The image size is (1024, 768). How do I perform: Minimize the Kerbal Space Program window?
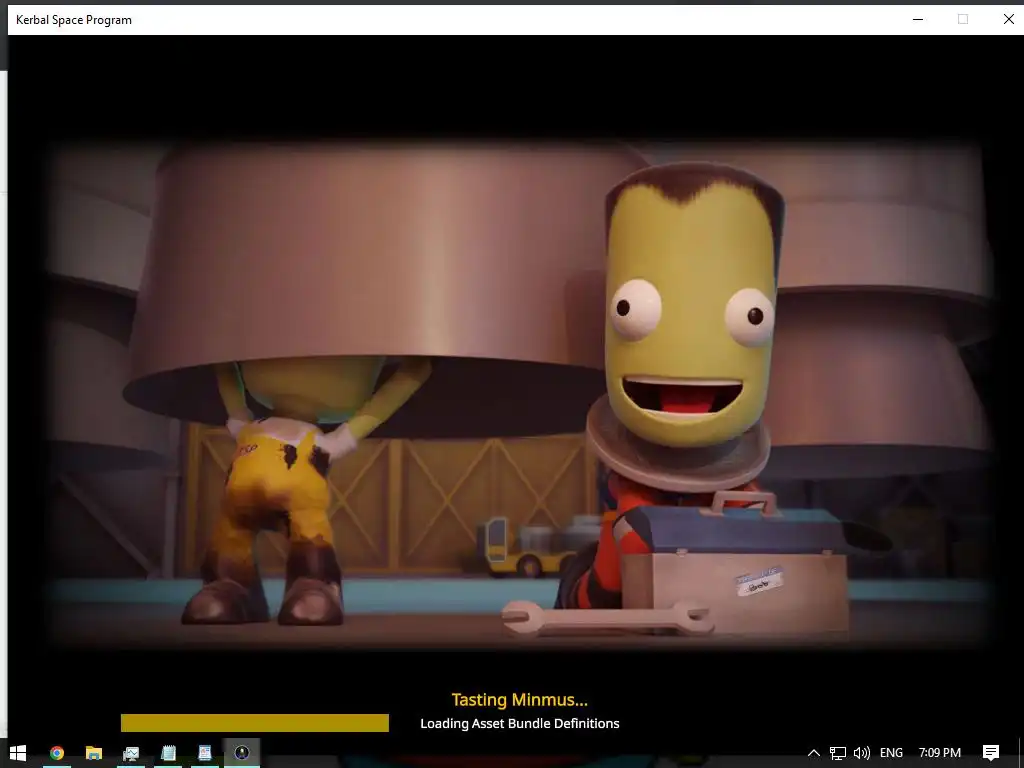[x=918, y=20]
